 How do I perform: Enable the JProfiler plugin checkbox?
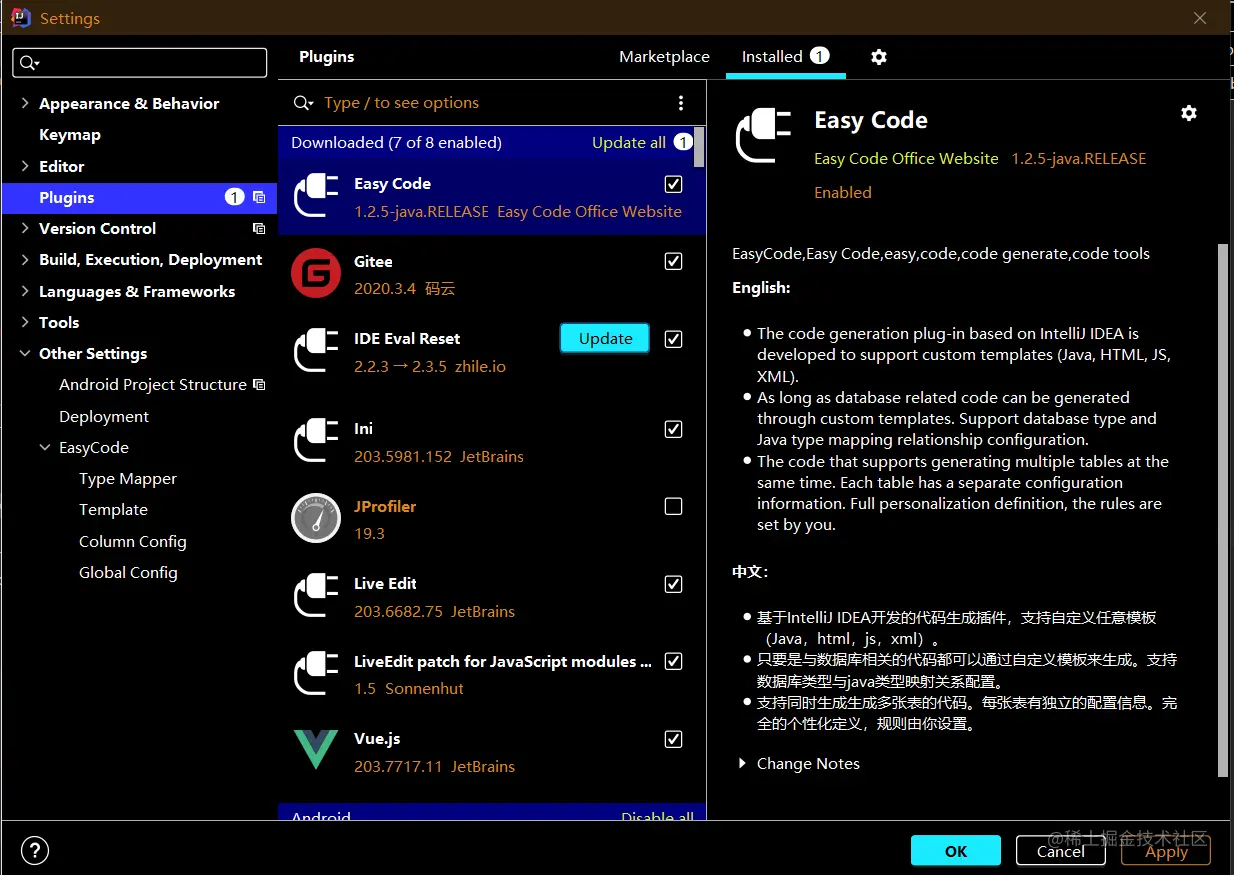coord(674,507)
